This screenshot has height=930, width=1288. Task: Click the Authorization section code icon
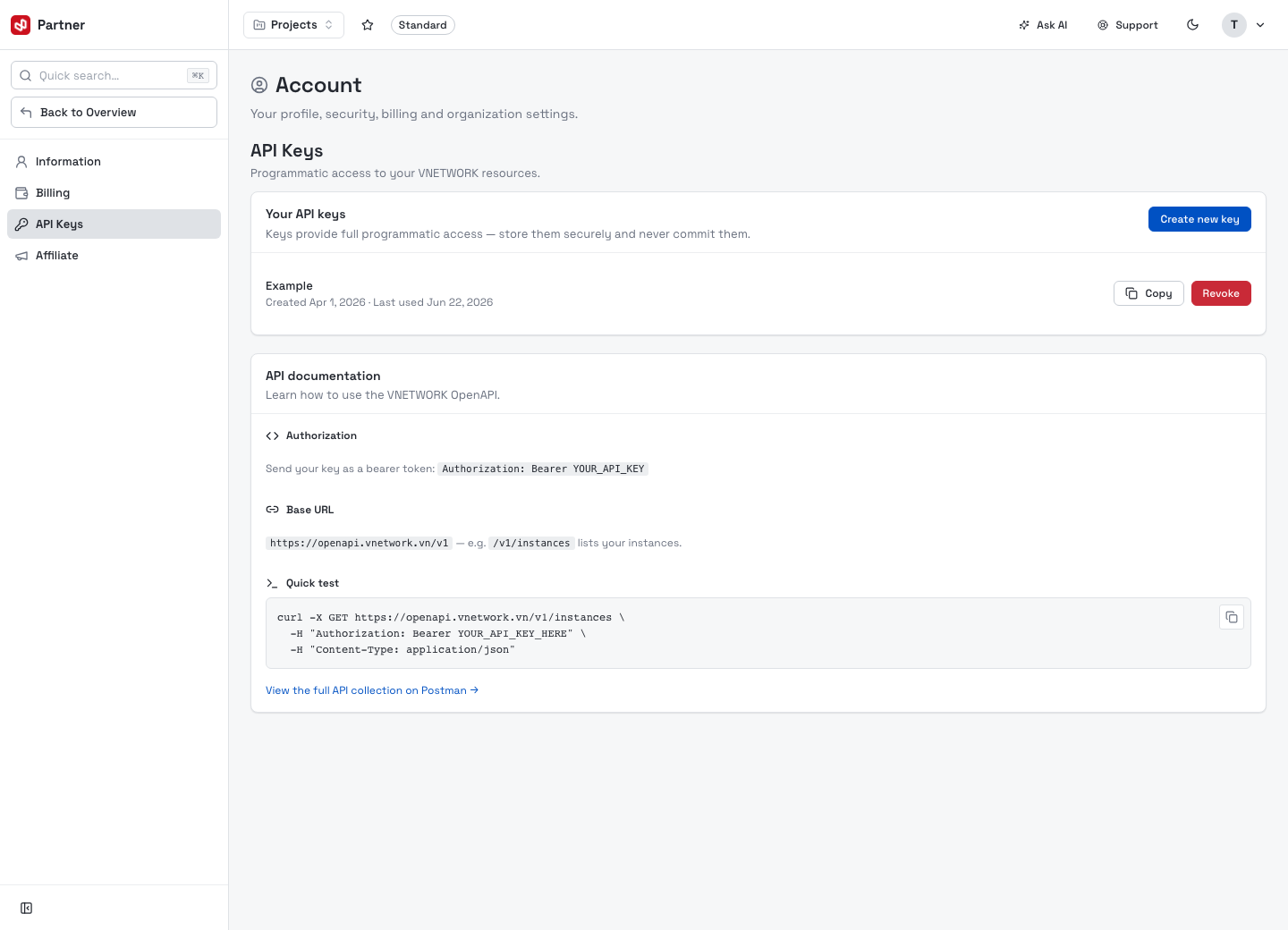[x=272, y=436]
